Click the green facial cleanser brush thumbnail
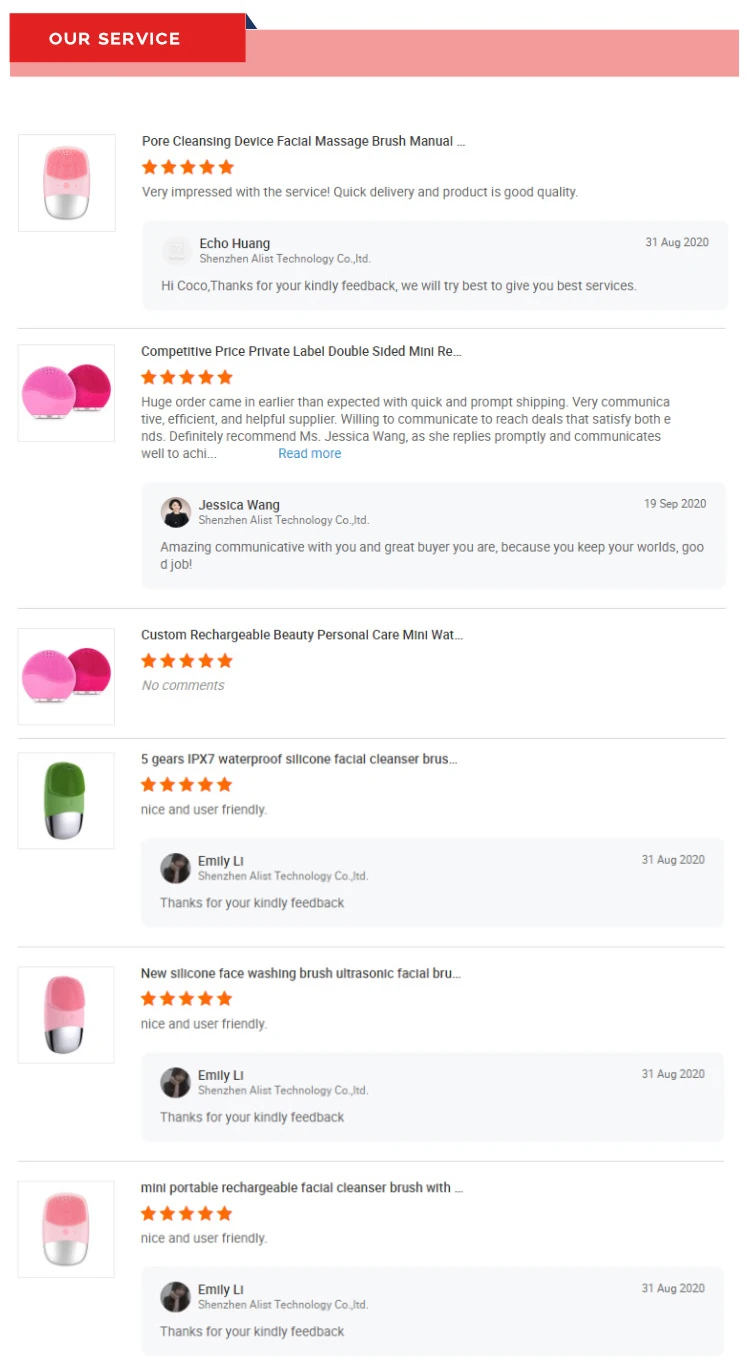The image size is (750, 1369). (x=66, y=800)
